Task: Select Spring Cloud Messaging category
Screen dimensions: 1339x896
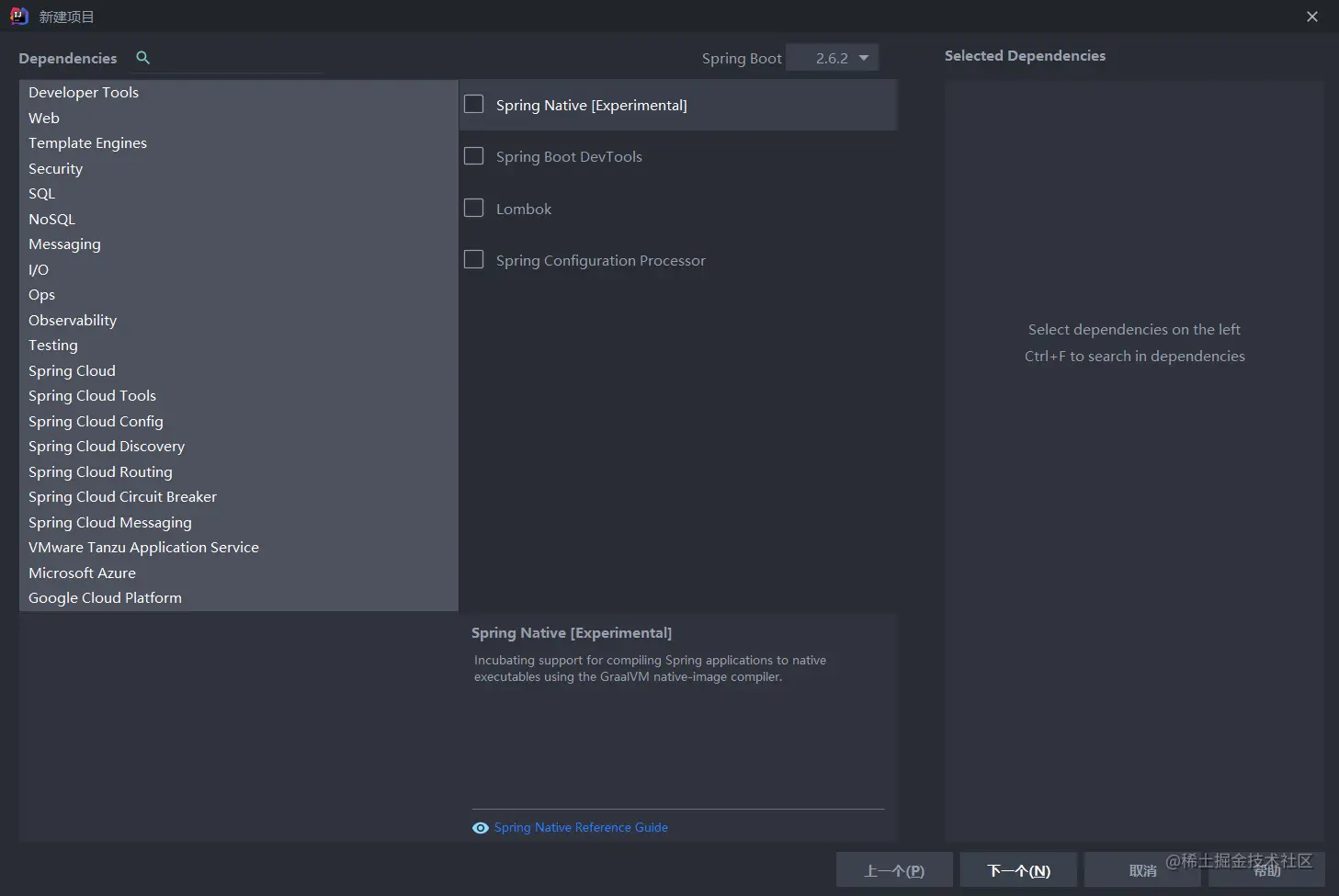Action: coord(239,522)
